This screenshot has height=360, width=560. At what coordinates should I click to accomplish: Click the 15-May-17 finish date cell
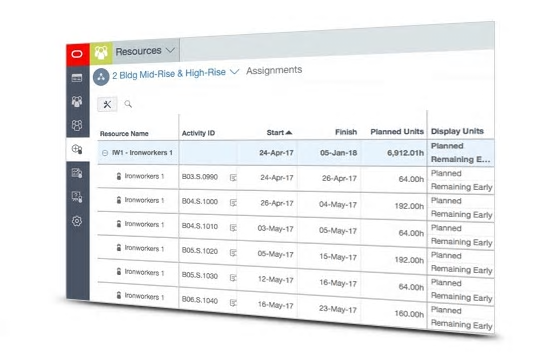pos(338,257)
